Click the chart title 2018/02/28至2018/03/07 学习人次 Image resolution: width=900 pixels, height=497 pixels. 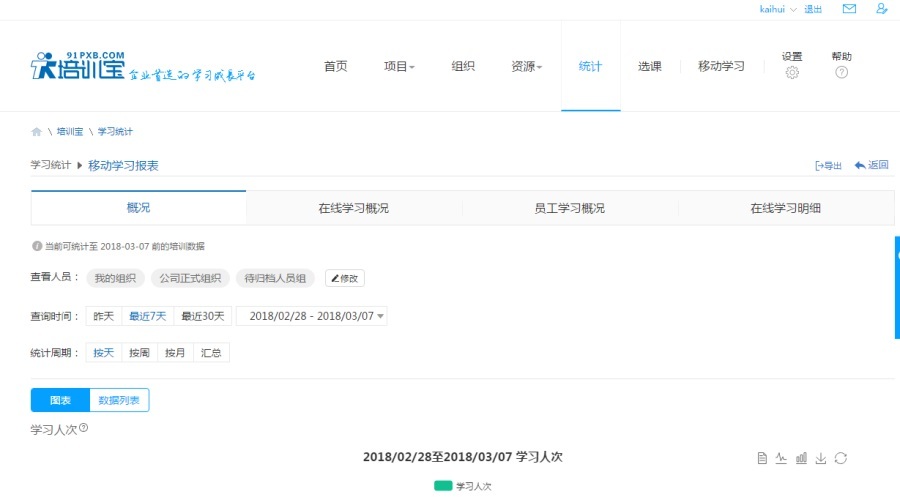pos(463,457)
